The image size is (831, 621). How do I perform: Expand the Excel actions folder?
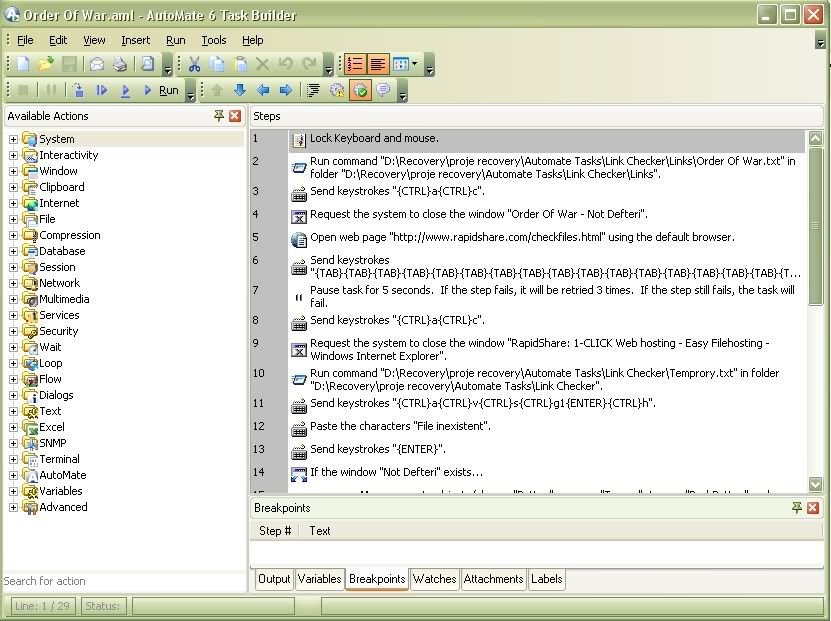[x=13, y=427]
